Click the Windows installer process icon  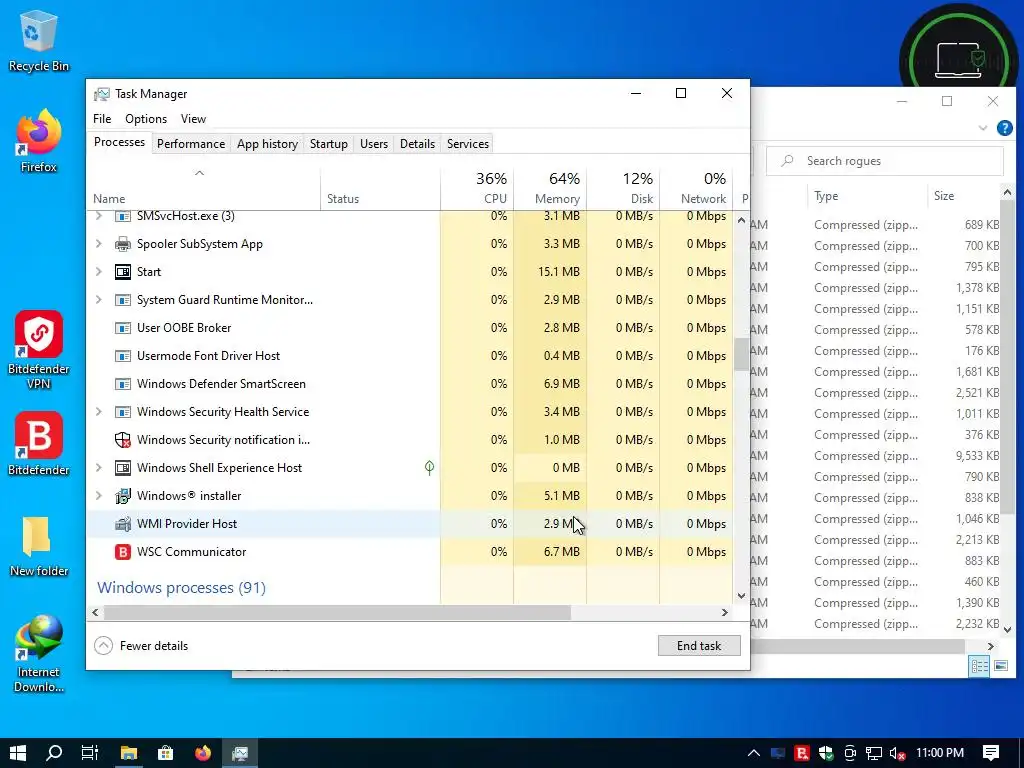coord(123,496)
